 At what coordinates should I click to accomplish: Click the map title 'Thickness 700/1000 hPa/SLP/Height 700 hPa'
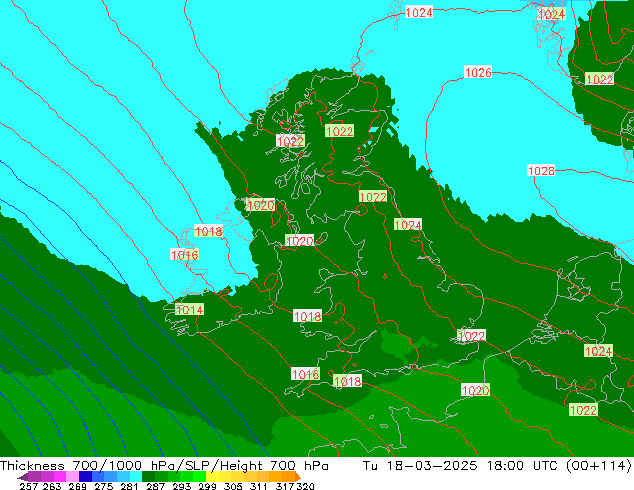(x=164, y=465)
